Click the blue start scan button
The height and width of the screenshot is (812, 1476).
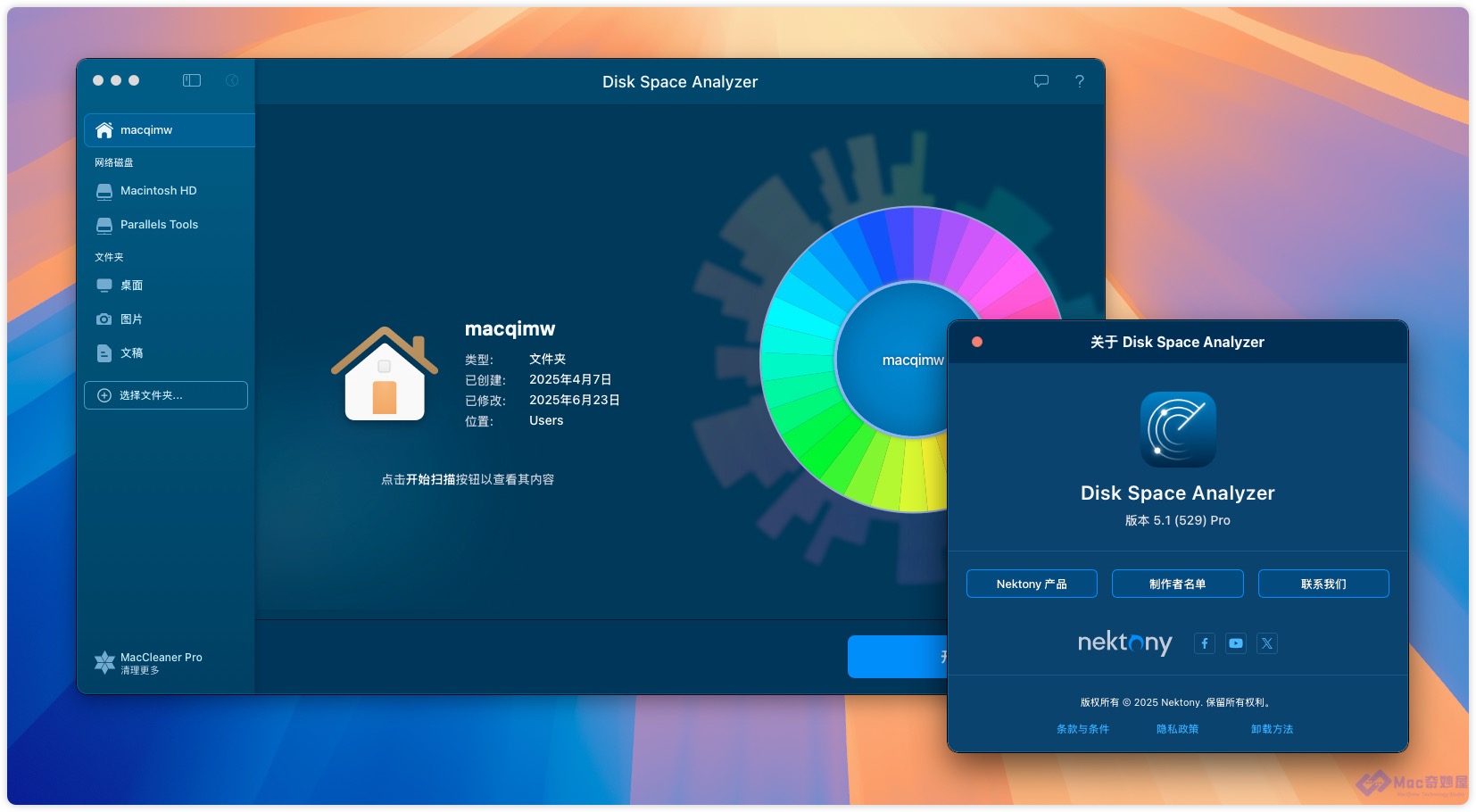897,657
